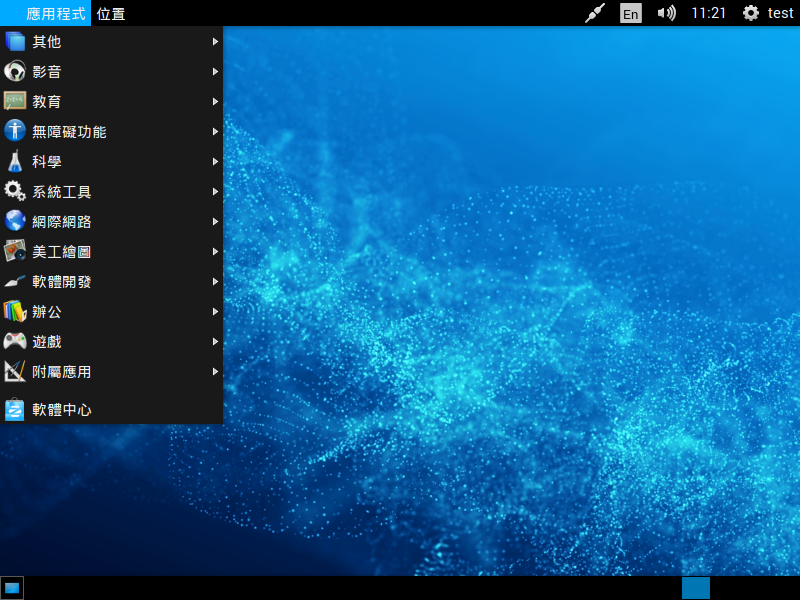This screenshot has width=800, height=600.
Task: Expand the 遊戲 submenu arrow
Action: [x=215, y=341]
